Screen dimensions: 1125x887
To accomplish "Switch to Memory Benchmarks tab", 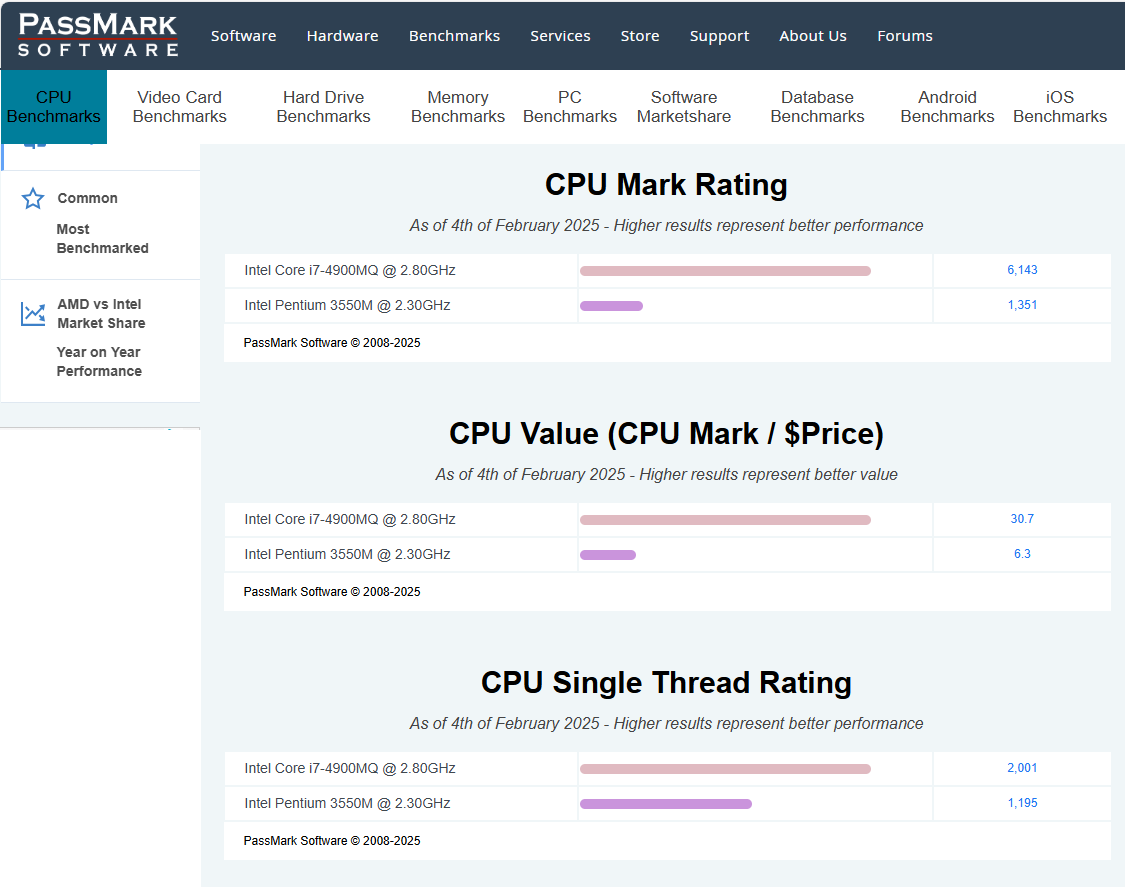I will [458, 107].
